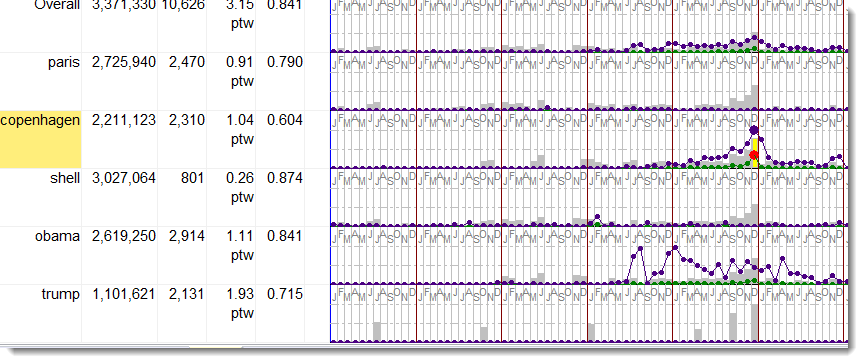
Task: Click count 2,914 in obama row
Action: point(187,236)
